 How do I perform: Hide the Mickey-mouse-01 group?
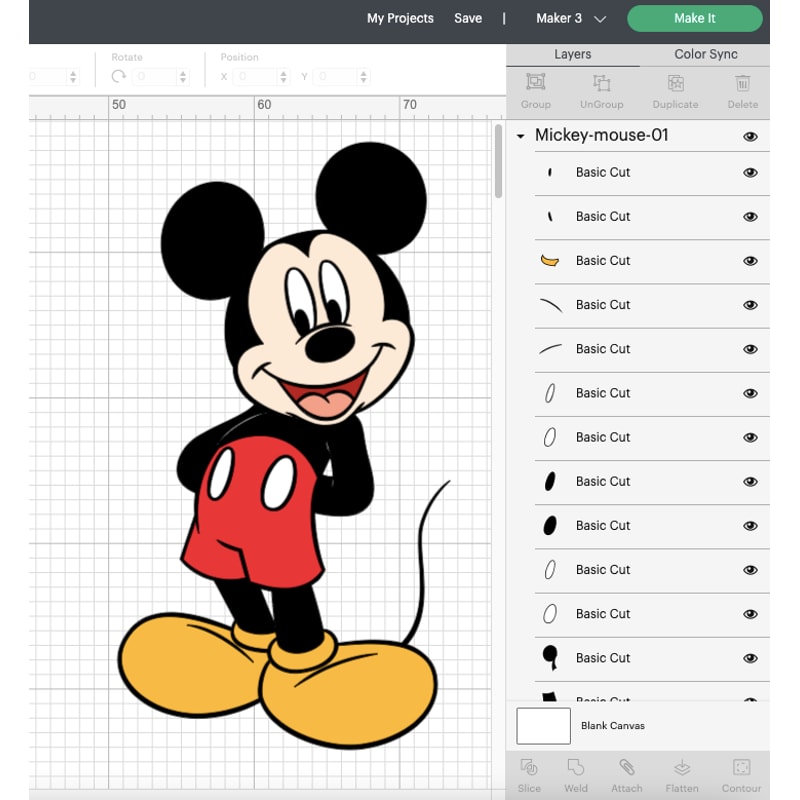750,136
